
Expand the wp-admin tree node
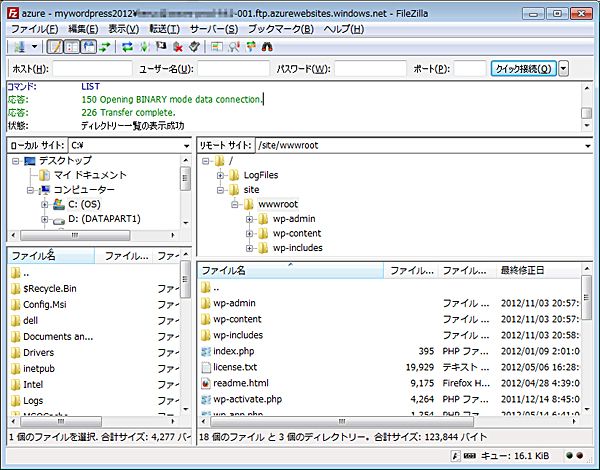pyautogui.click(x=249, y=219)
